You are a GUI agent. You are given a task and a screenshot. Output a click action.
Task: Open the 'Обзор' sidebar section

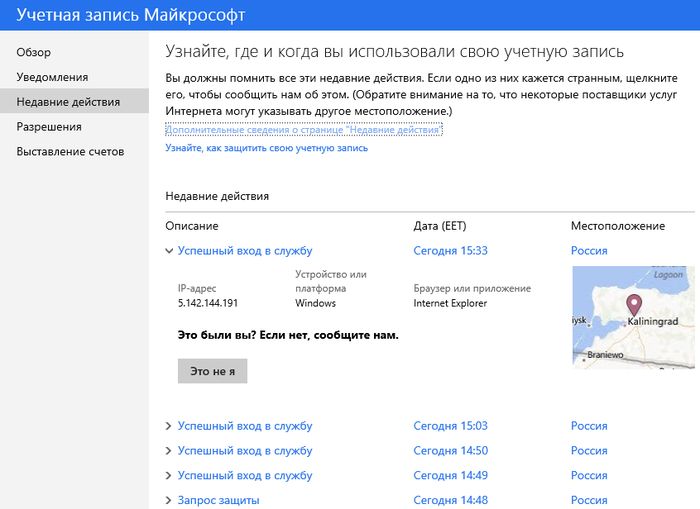pyautogui.click(x=34, y=52)
